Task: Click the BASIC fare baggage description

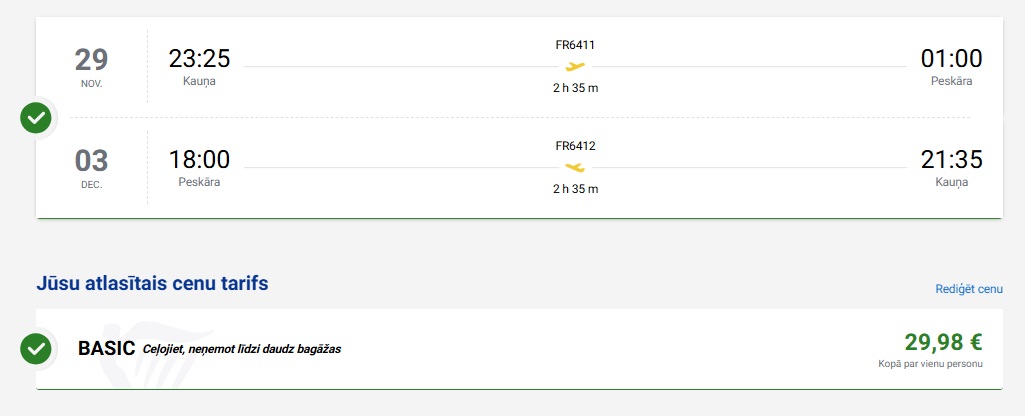Action: pos(242,350)
